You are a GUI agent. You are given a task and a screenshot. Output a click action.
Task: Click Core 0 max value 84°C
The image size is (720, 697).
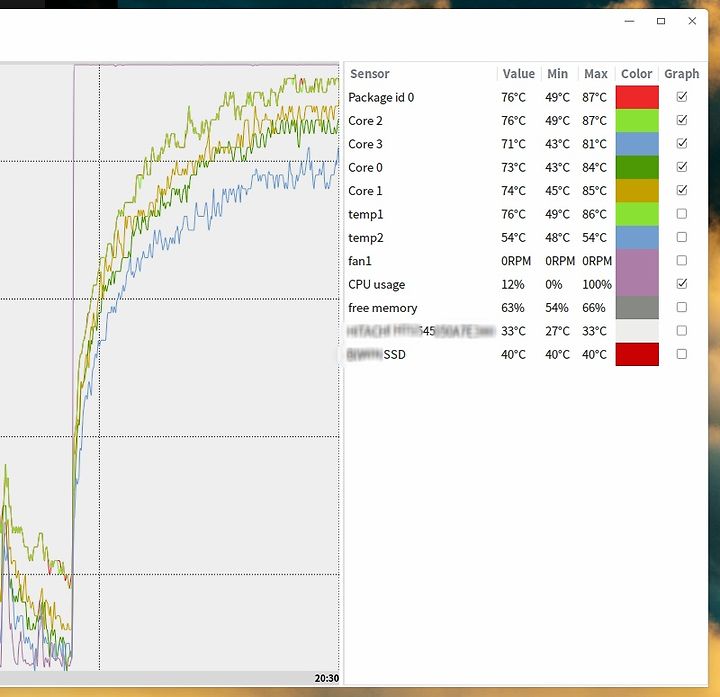[x=594, y=168]
